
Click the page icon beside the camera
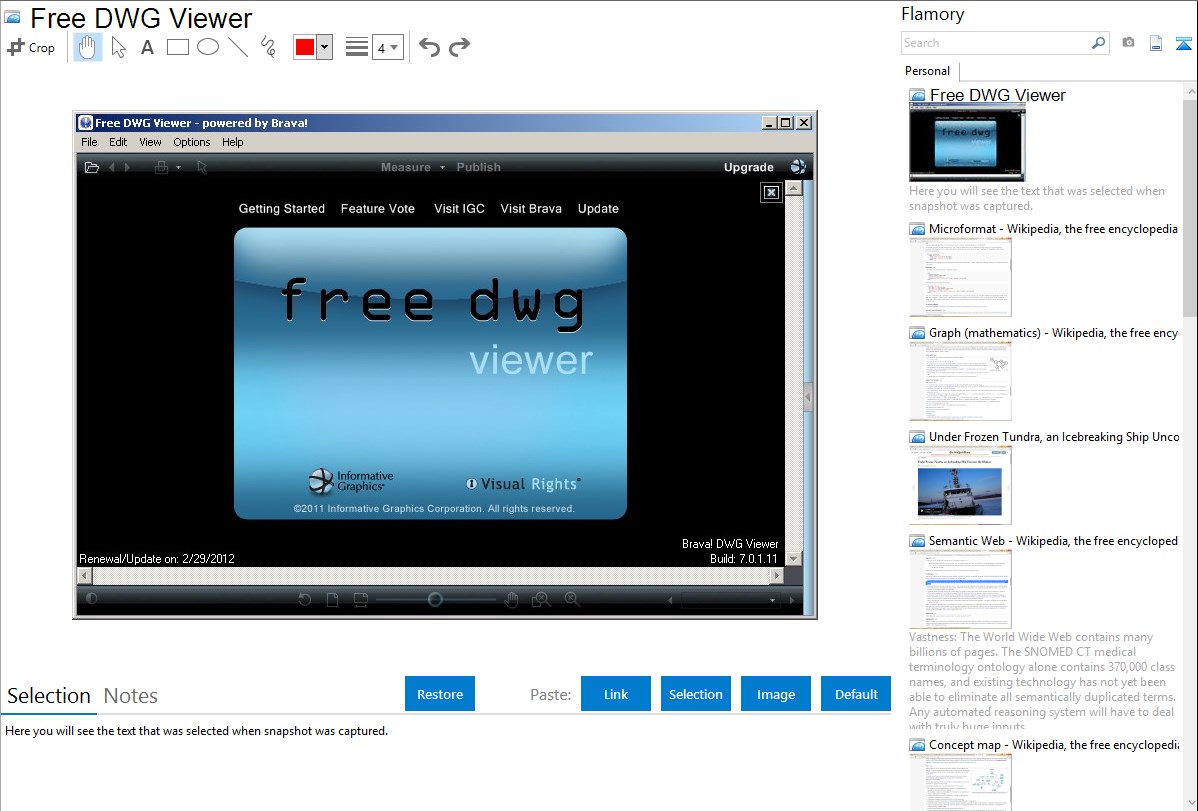click(1156, 43)
